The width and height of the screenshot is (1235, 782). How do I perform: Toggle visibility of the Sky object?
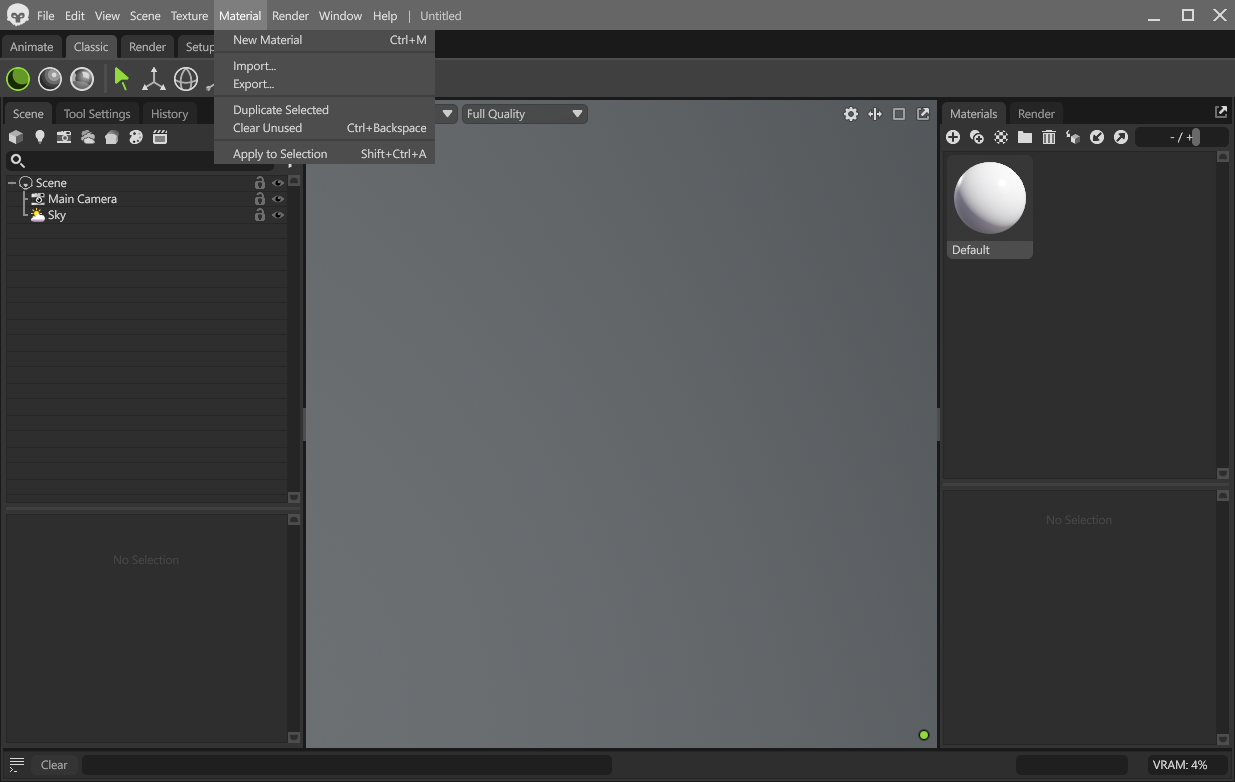point(278,214)
